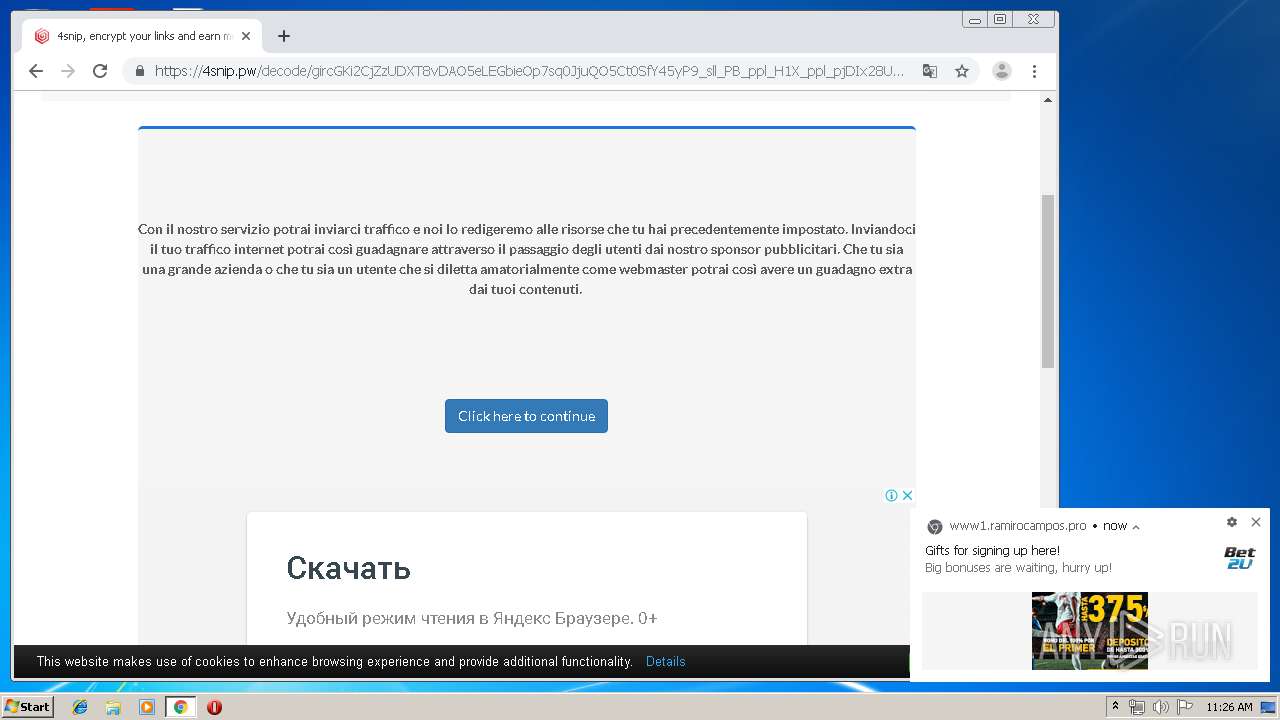
Task: Show hidden system tray icons
Action: point(1115,707)
